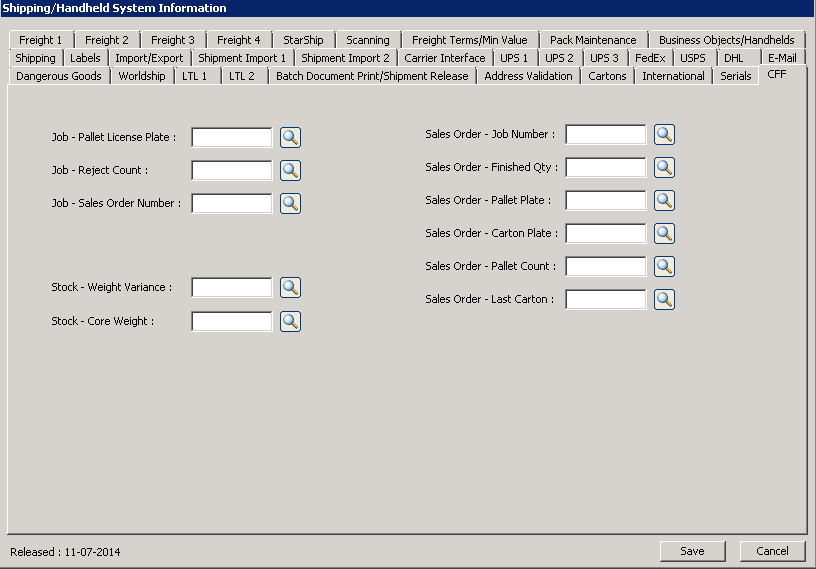Viewport: 816px width, 569px height.
Task: Open the lookup for Sales Order - Pallet Count
Action: [x=664, y=267]
